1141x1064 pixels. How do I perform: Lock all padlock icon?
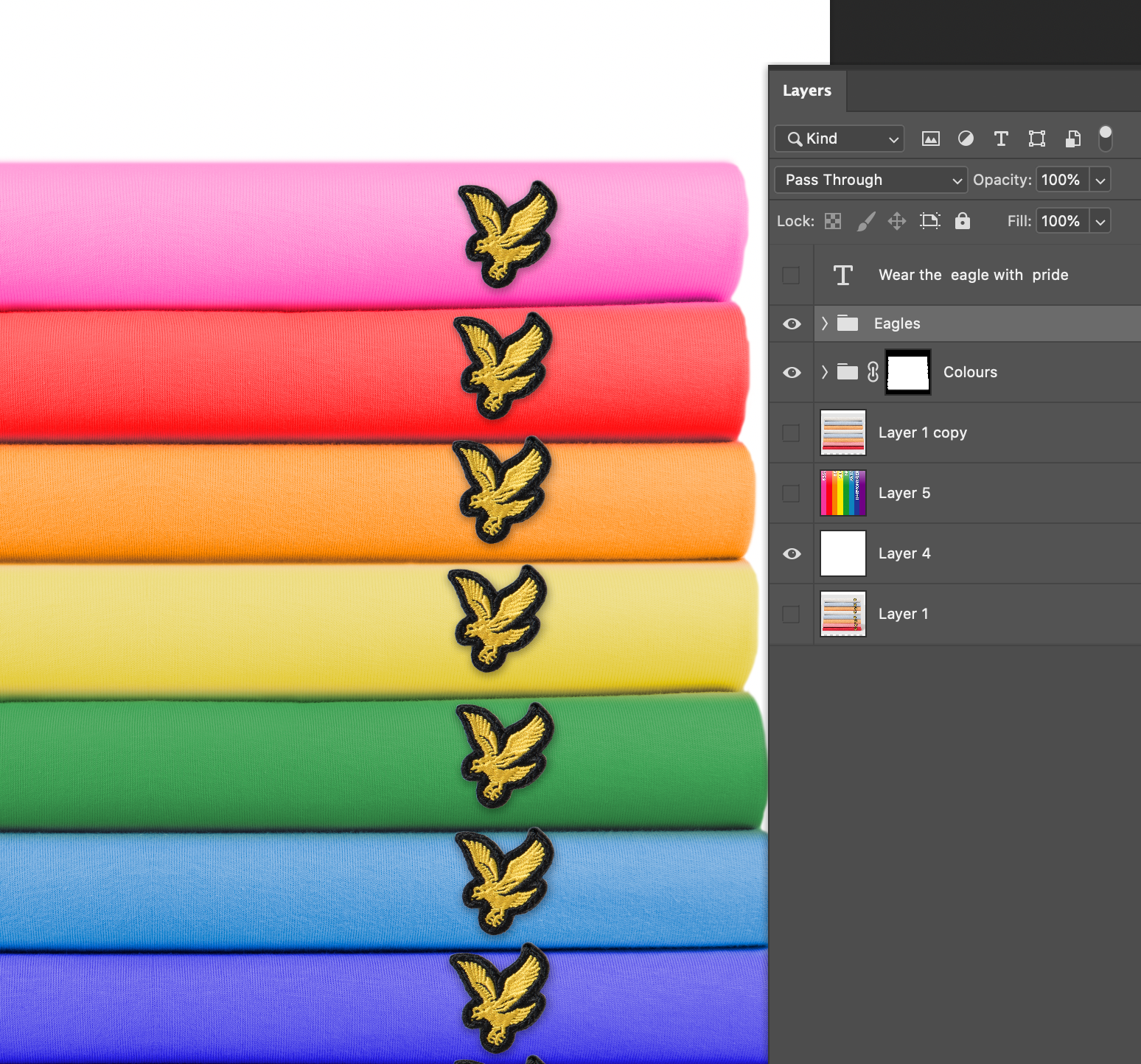963,220
